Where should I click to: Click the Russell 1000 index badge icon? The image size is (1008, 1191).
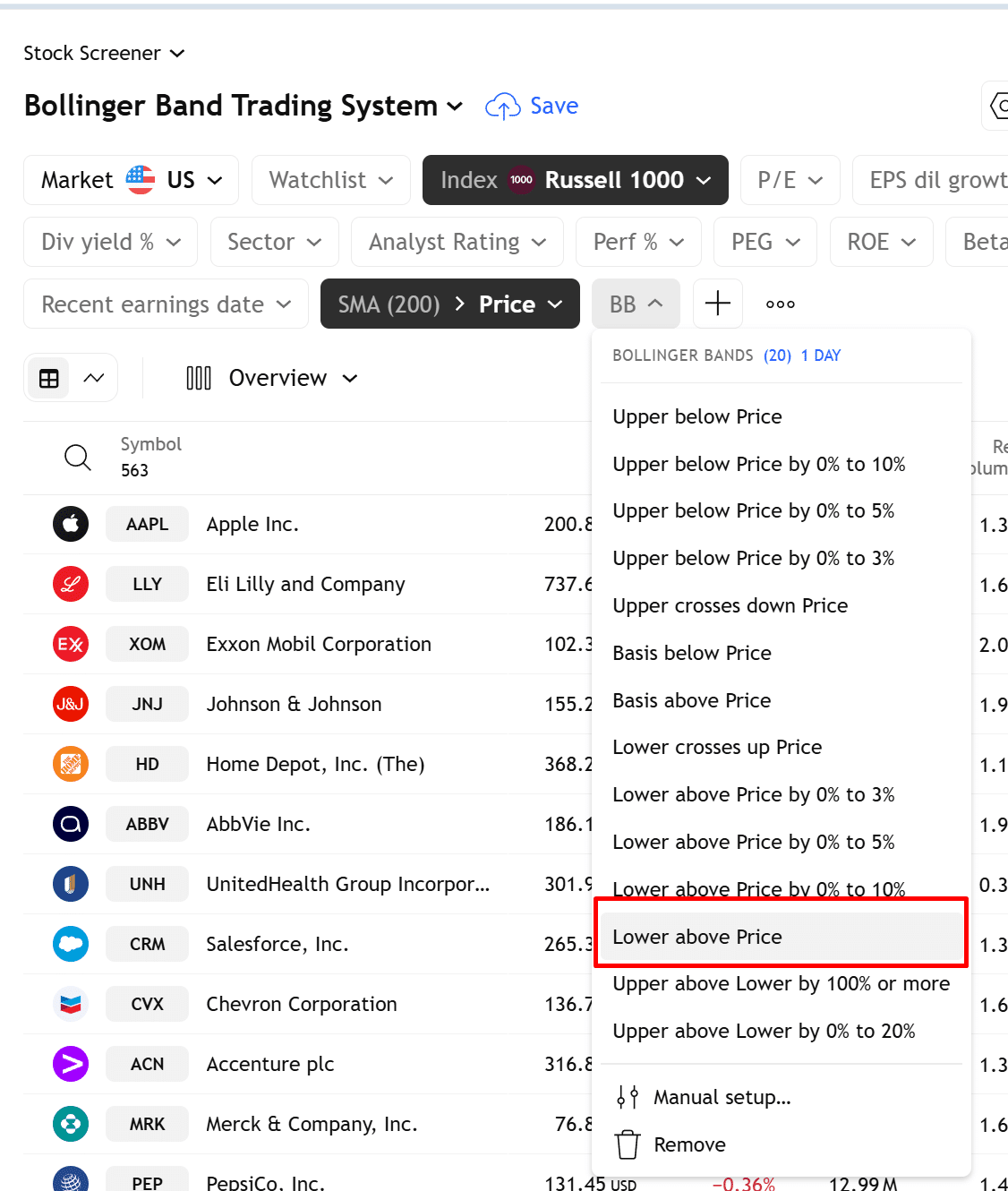[522, 180]
